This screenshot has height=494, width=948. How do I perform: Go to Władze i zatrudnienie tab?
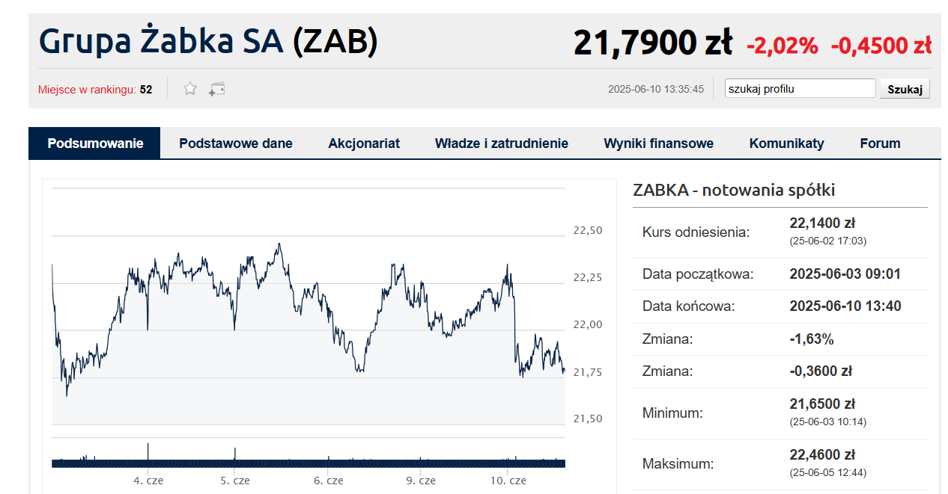tap(501, 143)
